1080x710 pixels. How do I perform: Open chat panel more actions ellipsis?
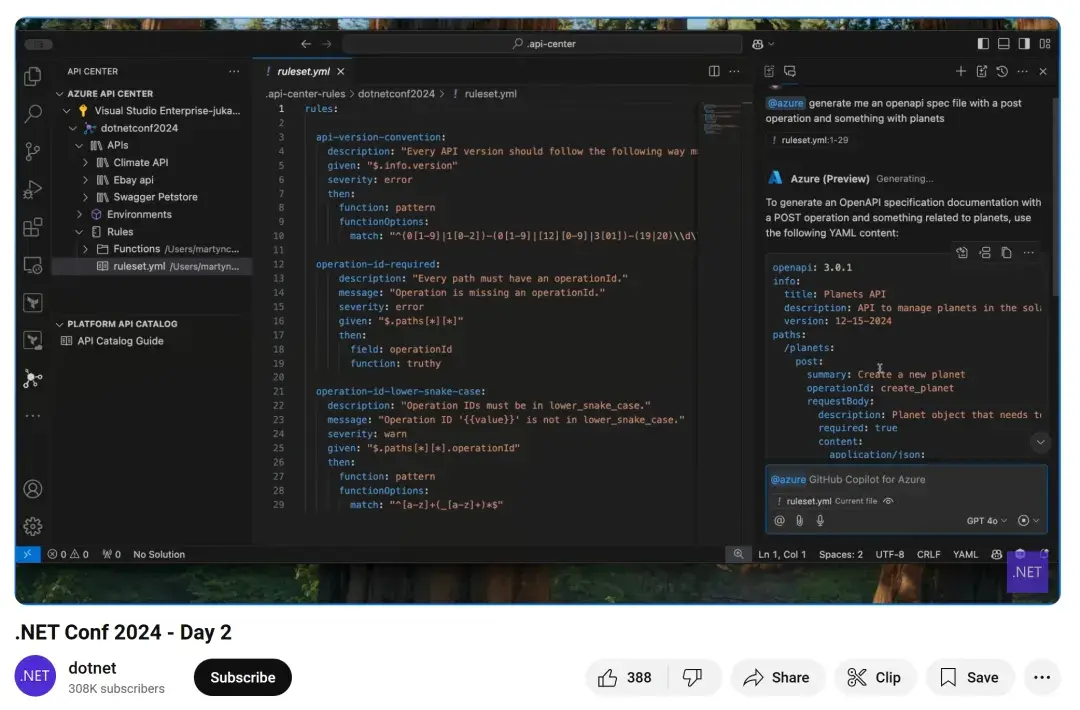click(1023, 71)
